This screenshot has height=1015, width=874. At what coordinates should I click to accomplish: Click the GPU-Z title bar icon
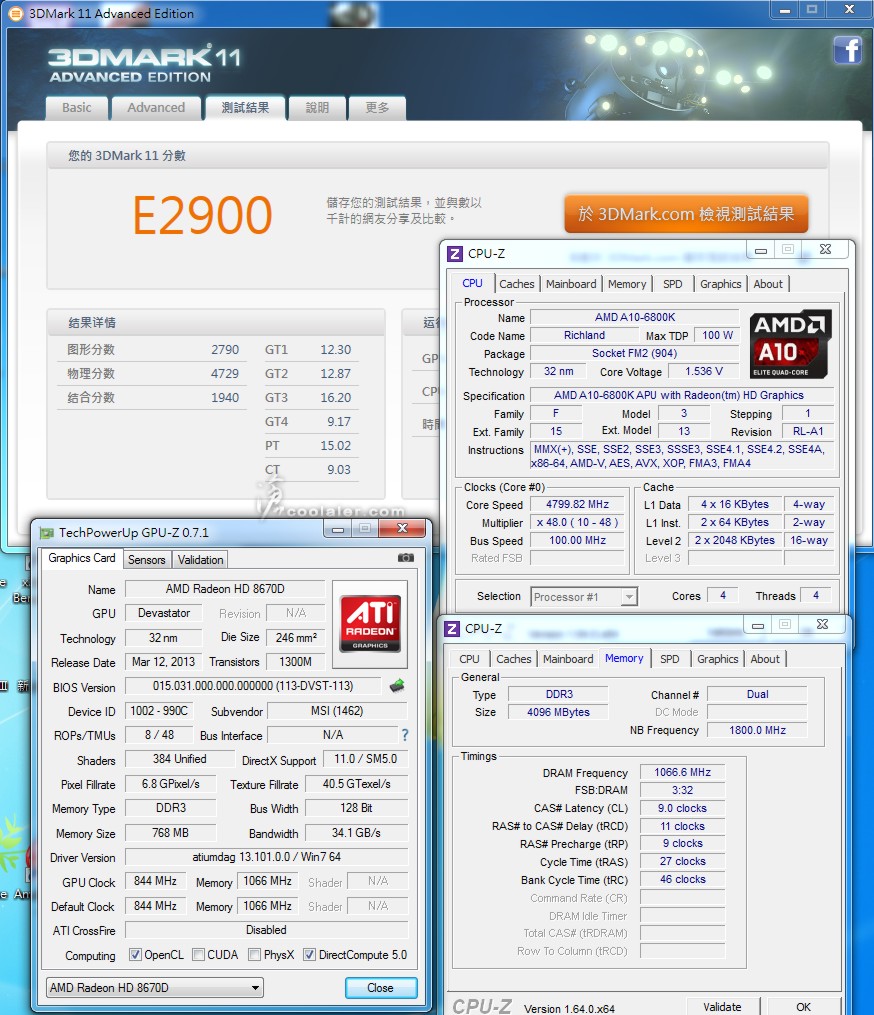pos(46,533)
